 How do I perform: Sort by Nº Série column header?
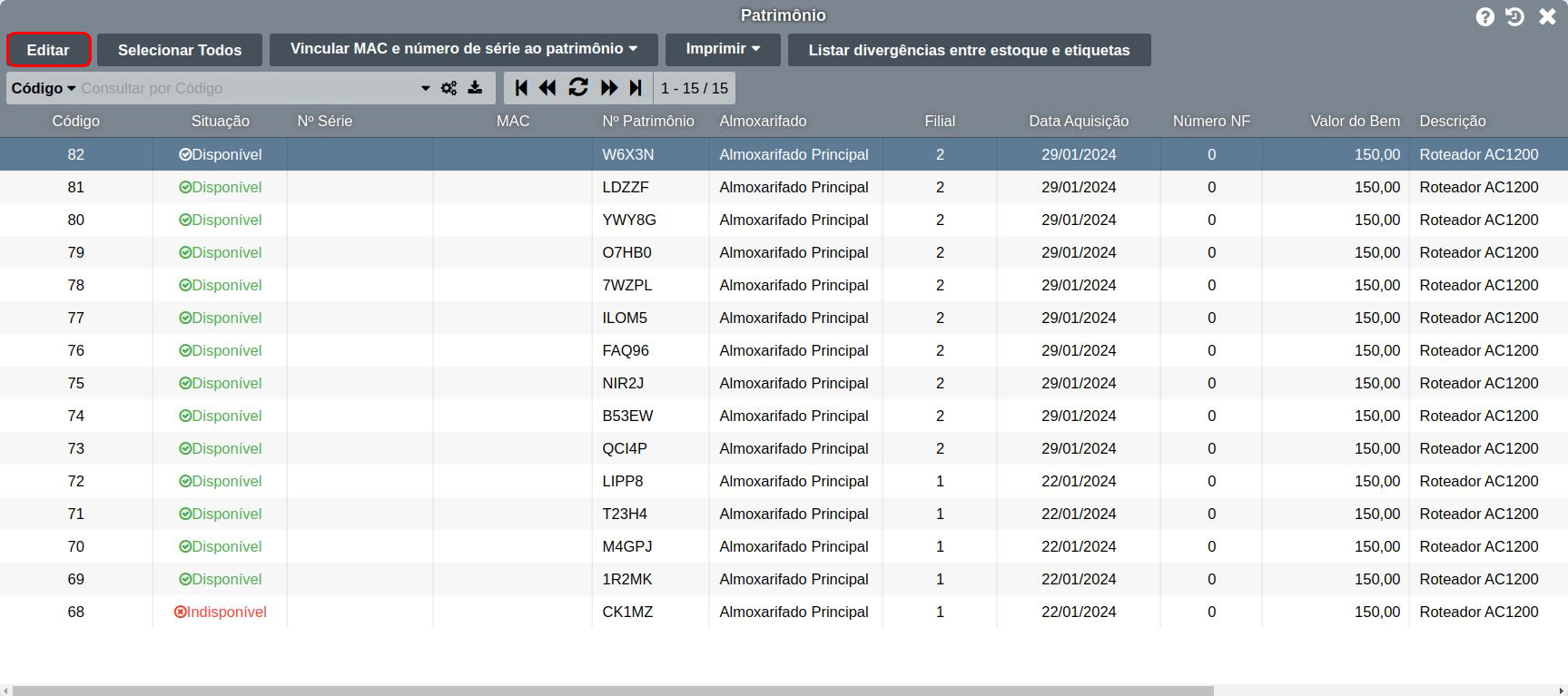[324, 121]
